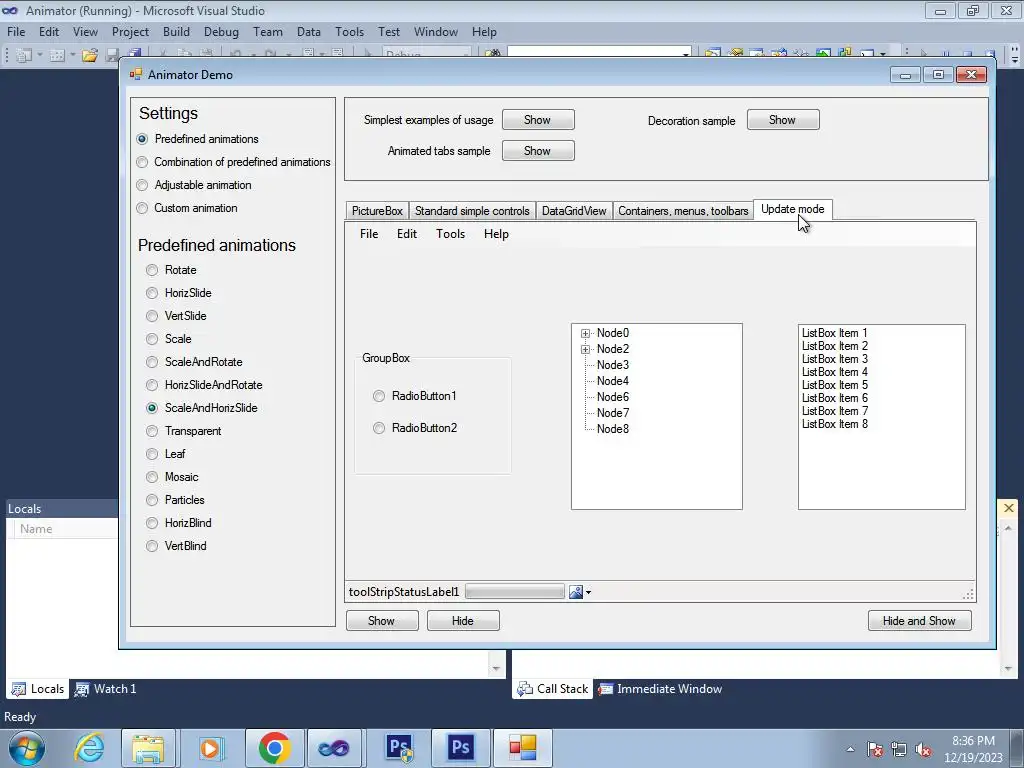The height and width of the screenshot is (768, 1024).
Task: Click the bottom Show button
Action: click(x=382, y=621)
